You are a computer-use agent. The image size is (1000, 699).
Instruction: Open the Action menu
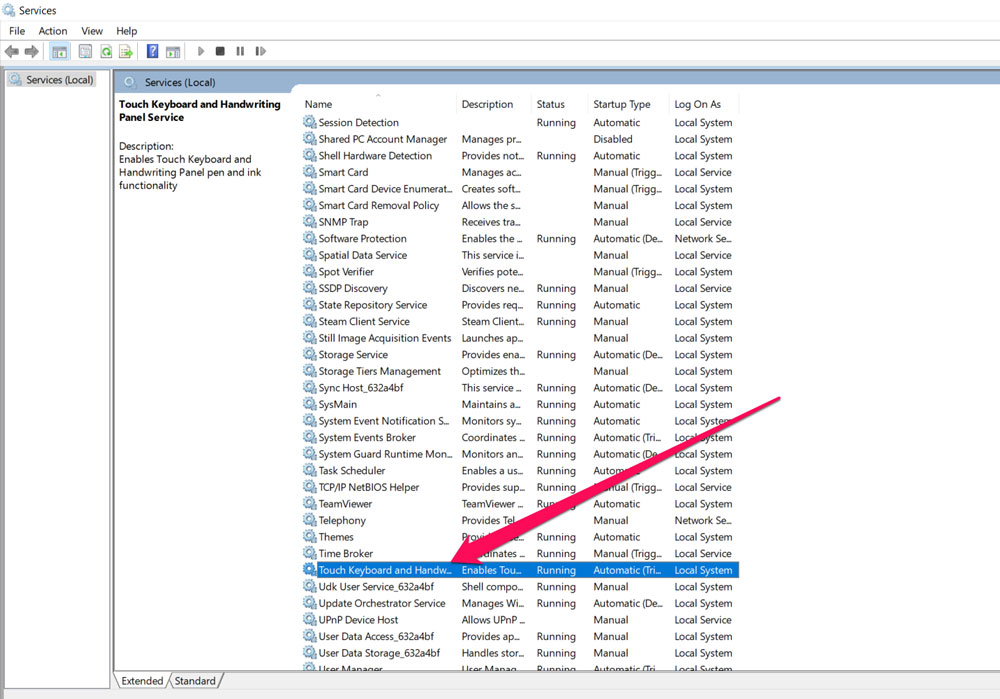(x=53, y=31)
